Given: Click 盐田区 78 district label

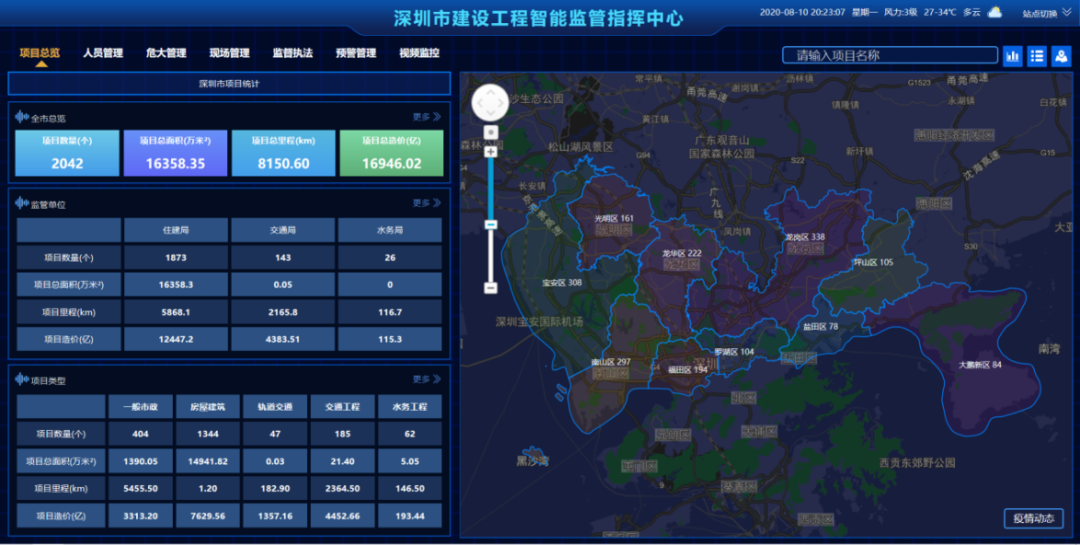Looking at the screenshot, I should tap(820, 327).
